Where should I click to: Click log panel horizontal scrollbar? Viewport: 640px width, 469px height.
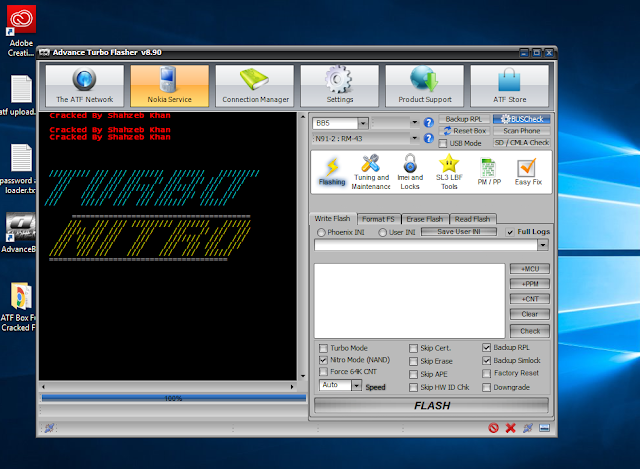point(168,387)
